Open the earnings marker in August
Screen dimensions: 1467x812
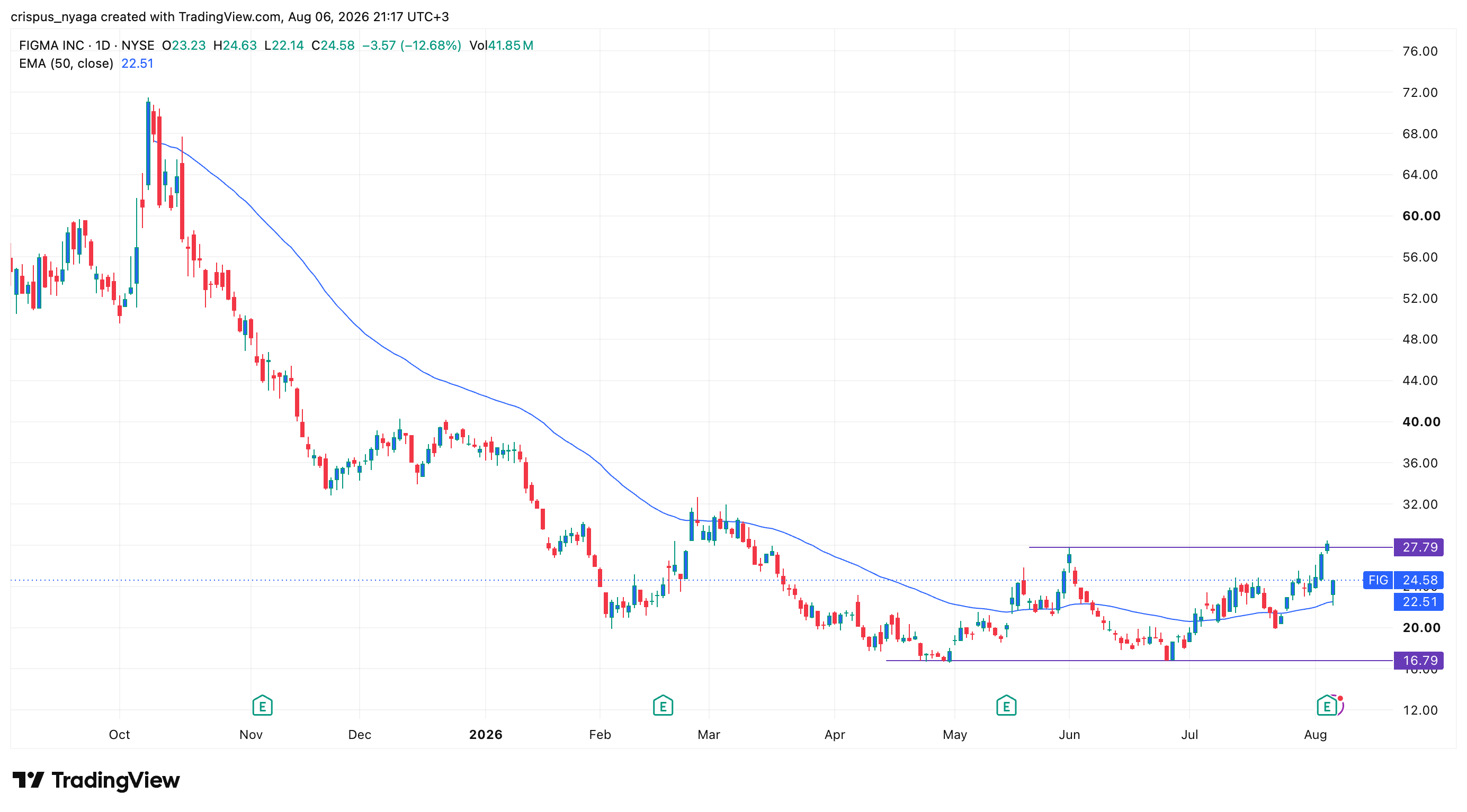click(1327, 706)
